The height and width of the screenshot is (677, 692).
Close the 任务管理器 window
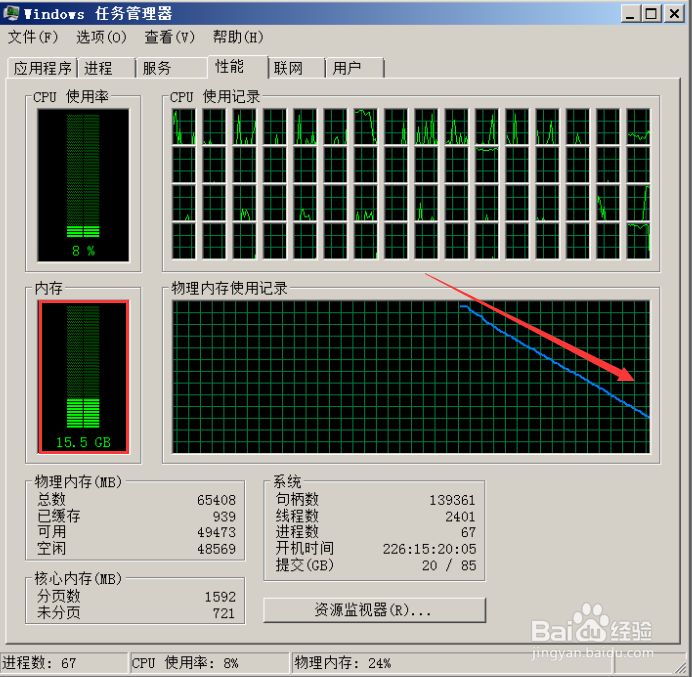tap(674, 14)
